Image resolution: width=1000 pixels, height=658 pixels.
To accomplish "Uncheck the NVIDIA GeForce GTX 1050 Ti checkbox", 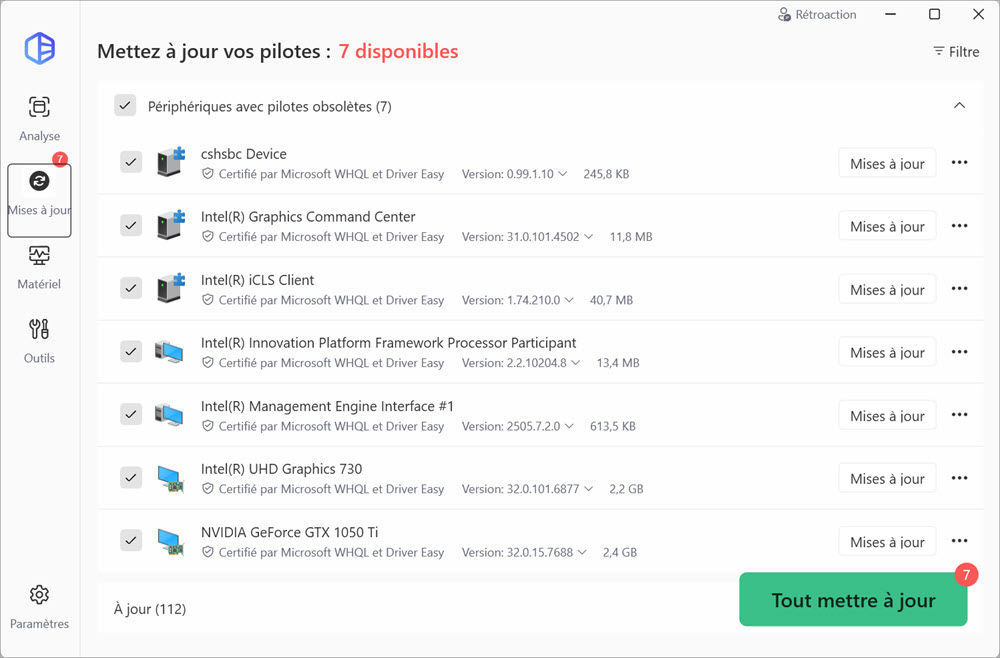I will click(x=131, y=541).
